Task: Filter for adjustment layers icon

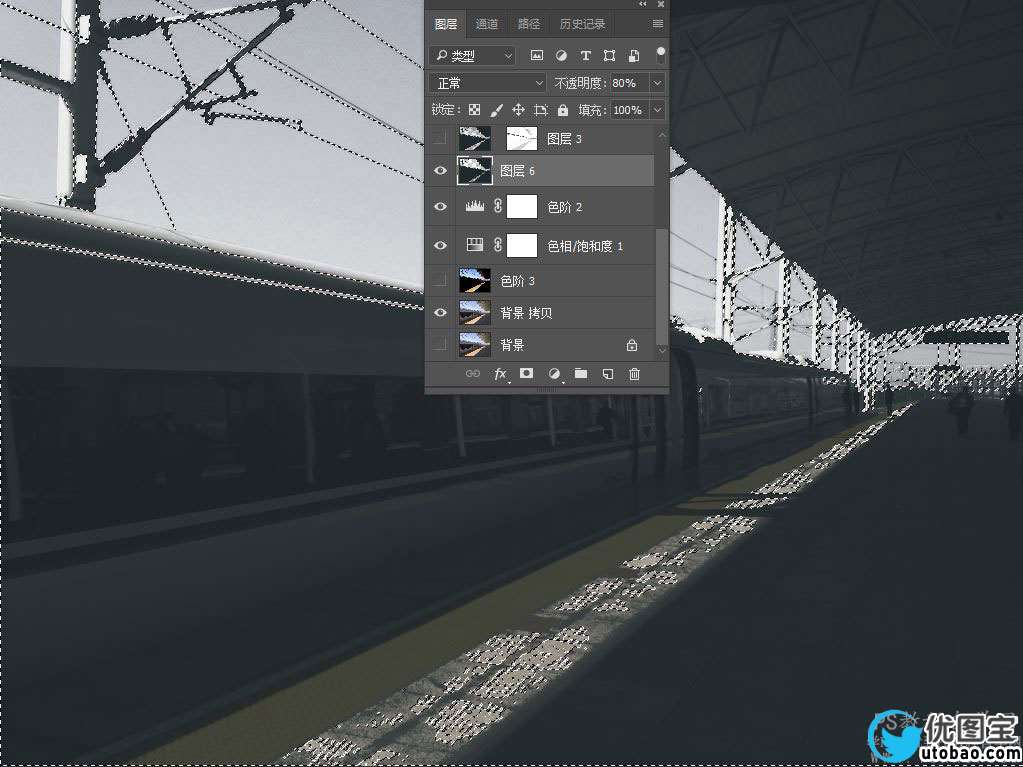Action: coord(560,56)
